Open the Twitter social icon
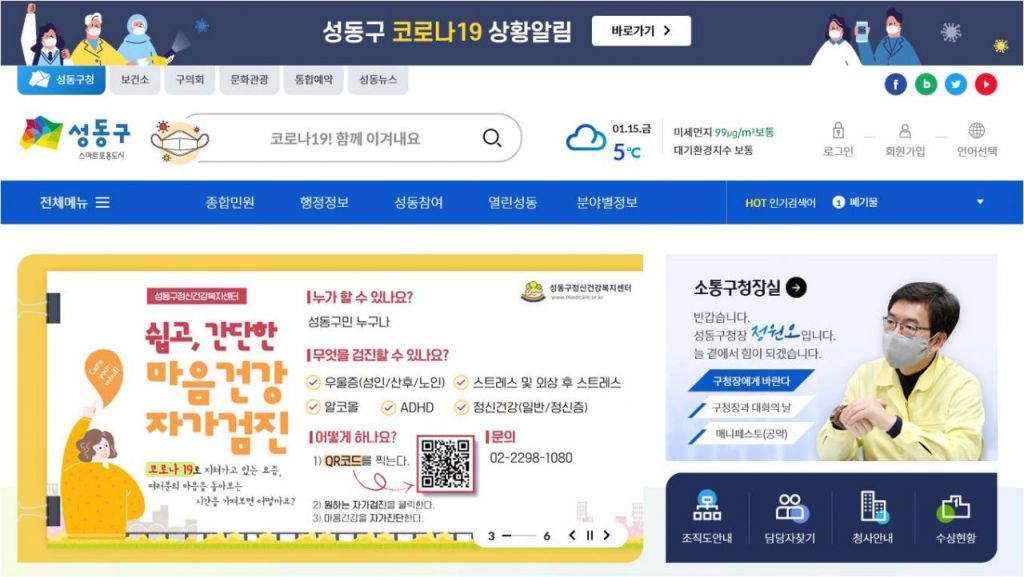1024x577 pixels. pyautogui.click(x=956, y=85)
